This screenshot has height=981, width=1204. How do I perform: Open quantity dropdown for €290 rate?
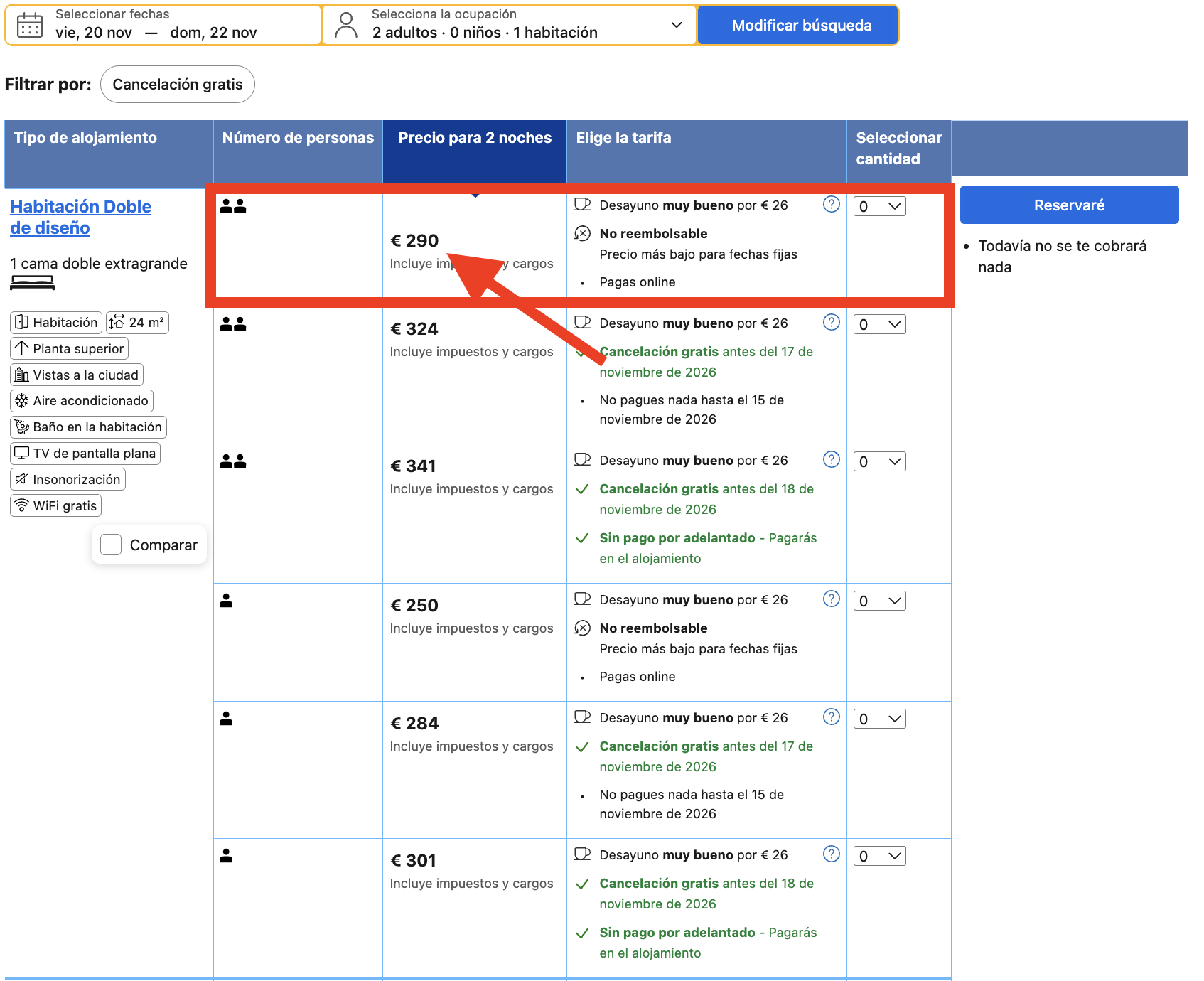[x=879, y=206]
